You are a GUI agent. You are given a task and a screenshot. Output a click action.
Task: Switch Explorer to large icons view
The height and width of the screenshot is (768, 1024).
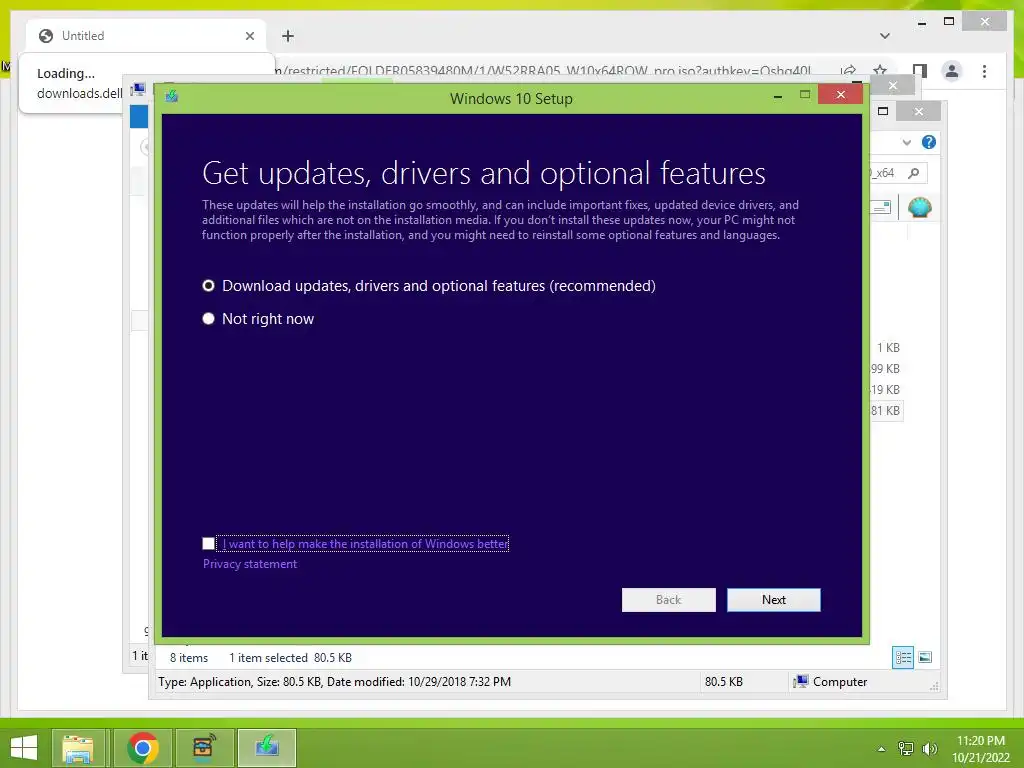pos(925,657)
